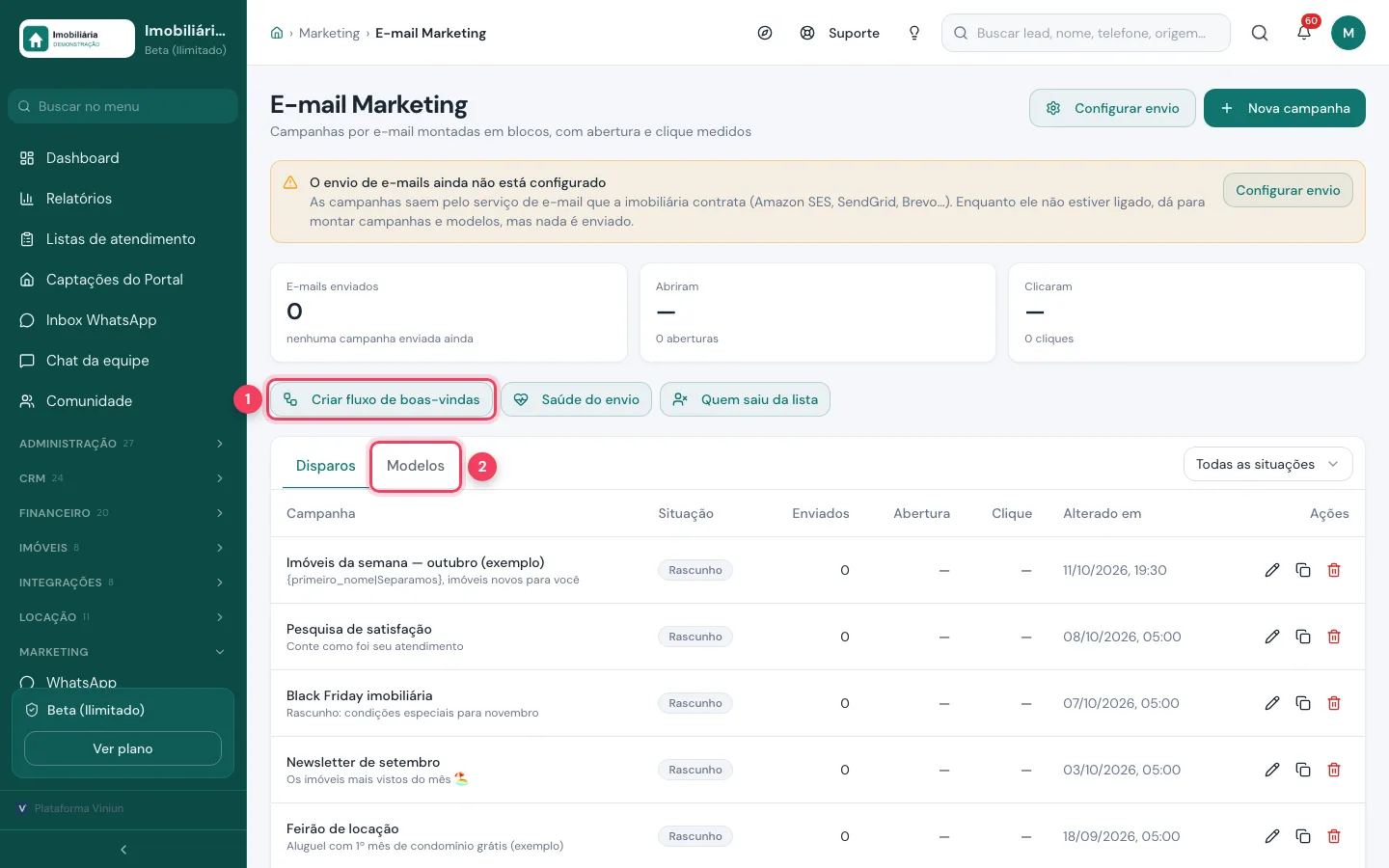Duplicate the Pesquisa de satisfação campaign

[1303, 637]
